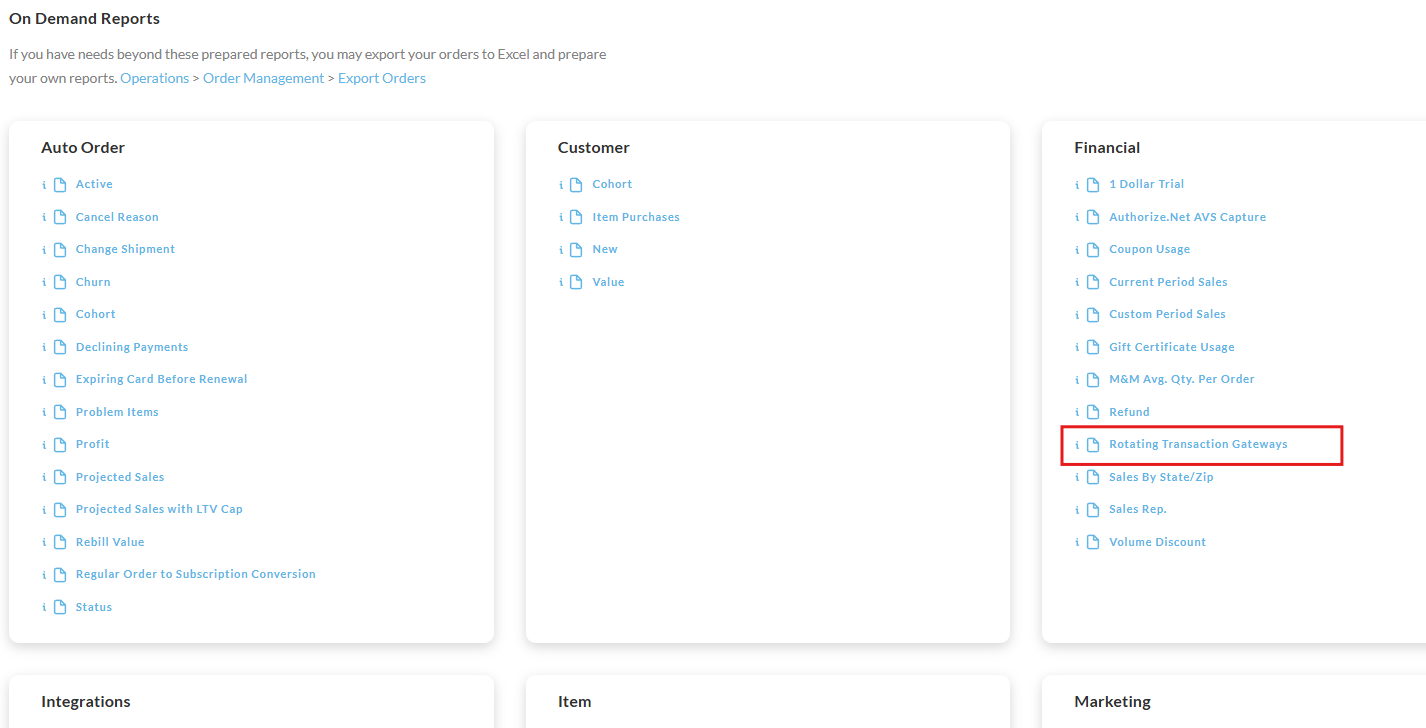
Task: Click the info icon beside Problem Items
Action: (44, 413)
